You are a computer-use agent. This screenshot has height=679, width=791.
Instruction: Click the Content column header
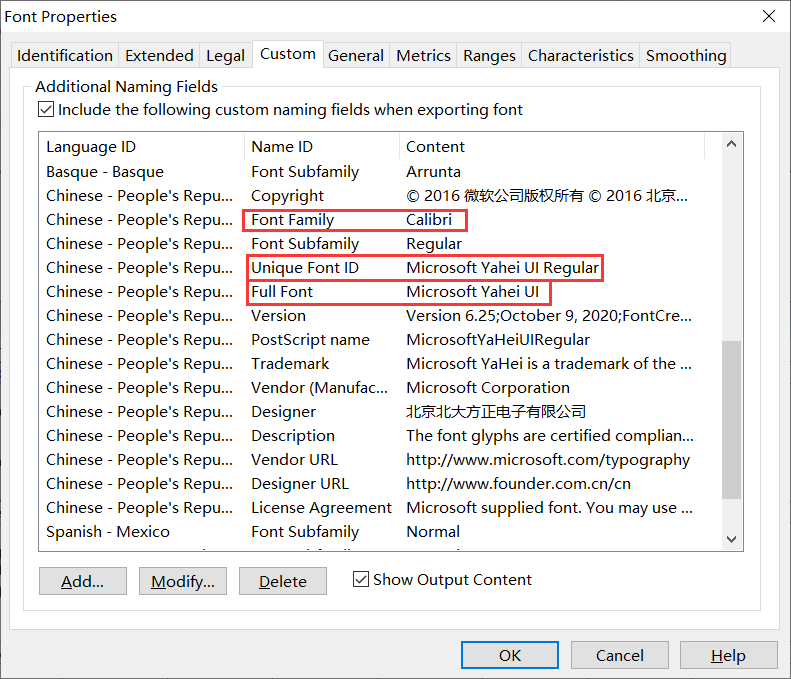(x=552, y=146)
